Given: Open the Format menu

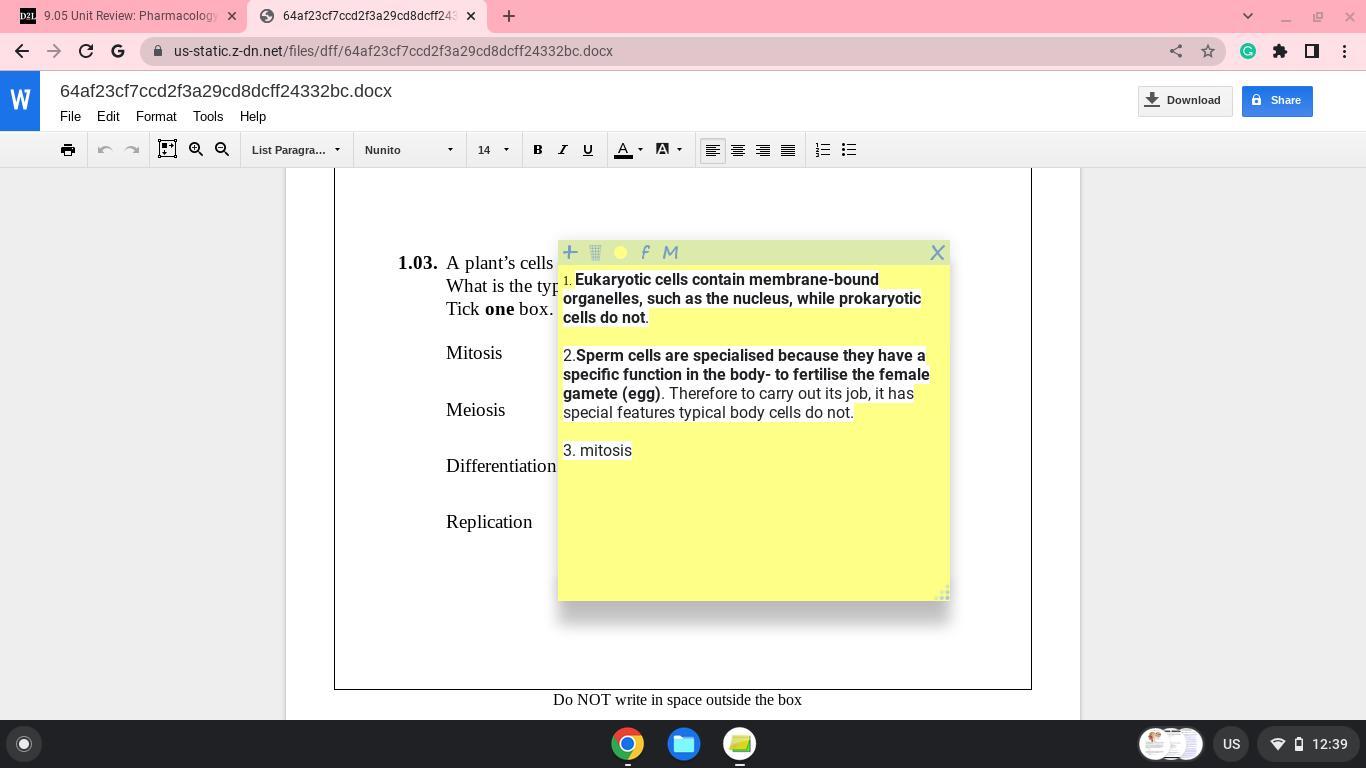Looking at the screenshot, I should [155, 117].
